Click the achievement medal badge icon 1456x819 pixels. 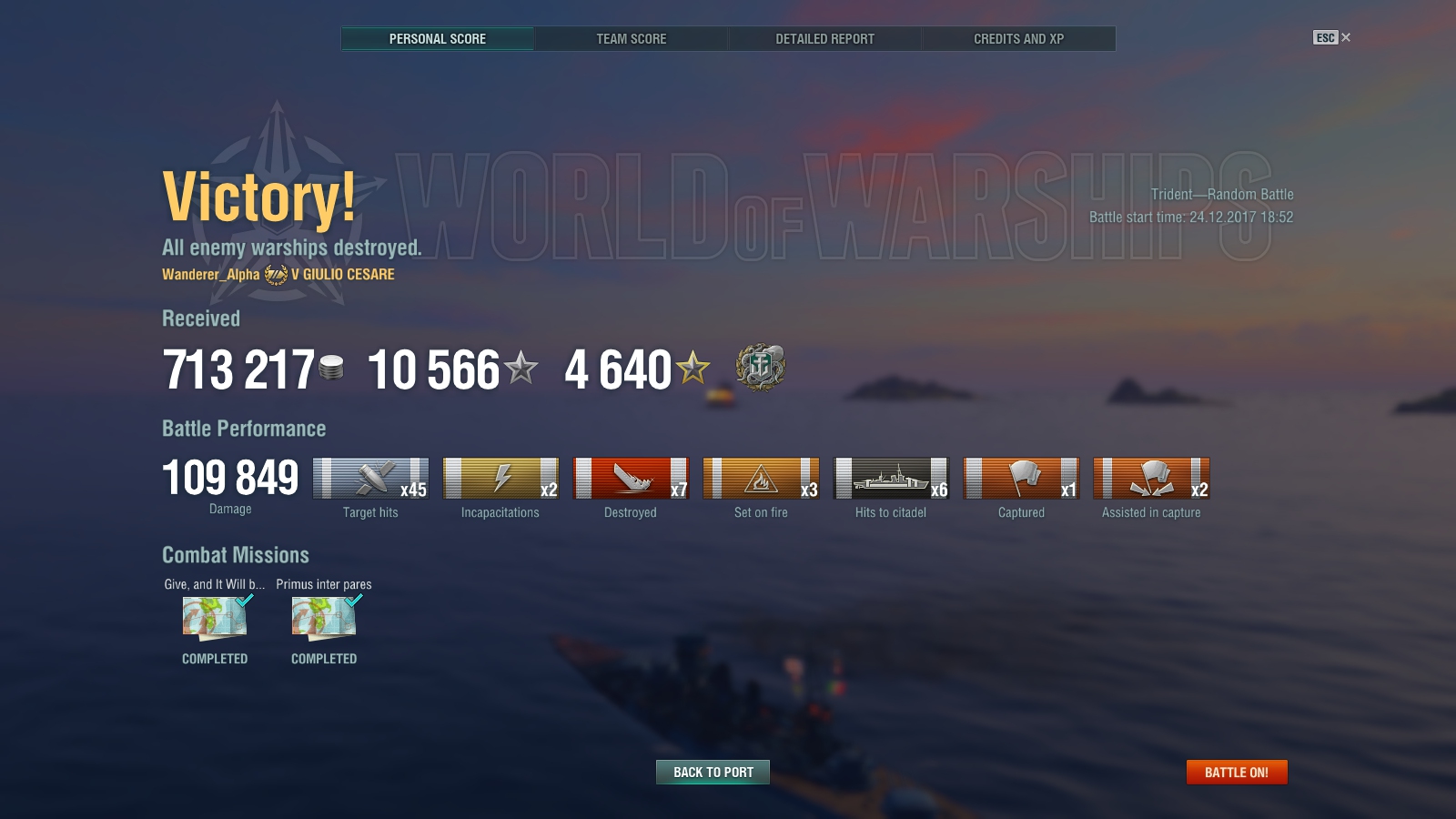coord(761,368)
